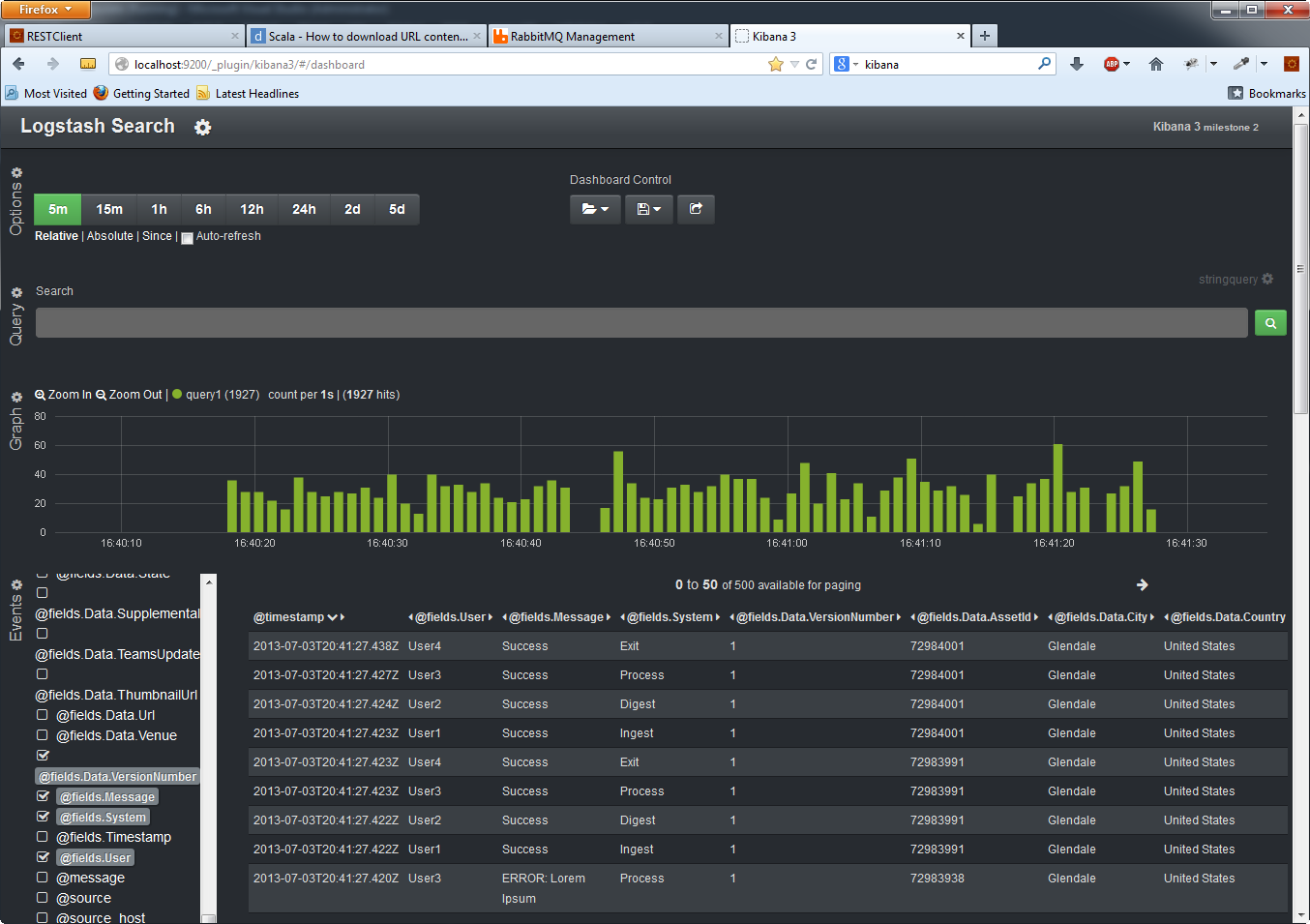The height and width of the screenshot is (924, 1310).
Task: Open the Load dashboard folder dropdown
Action: (x=595, y=209)
